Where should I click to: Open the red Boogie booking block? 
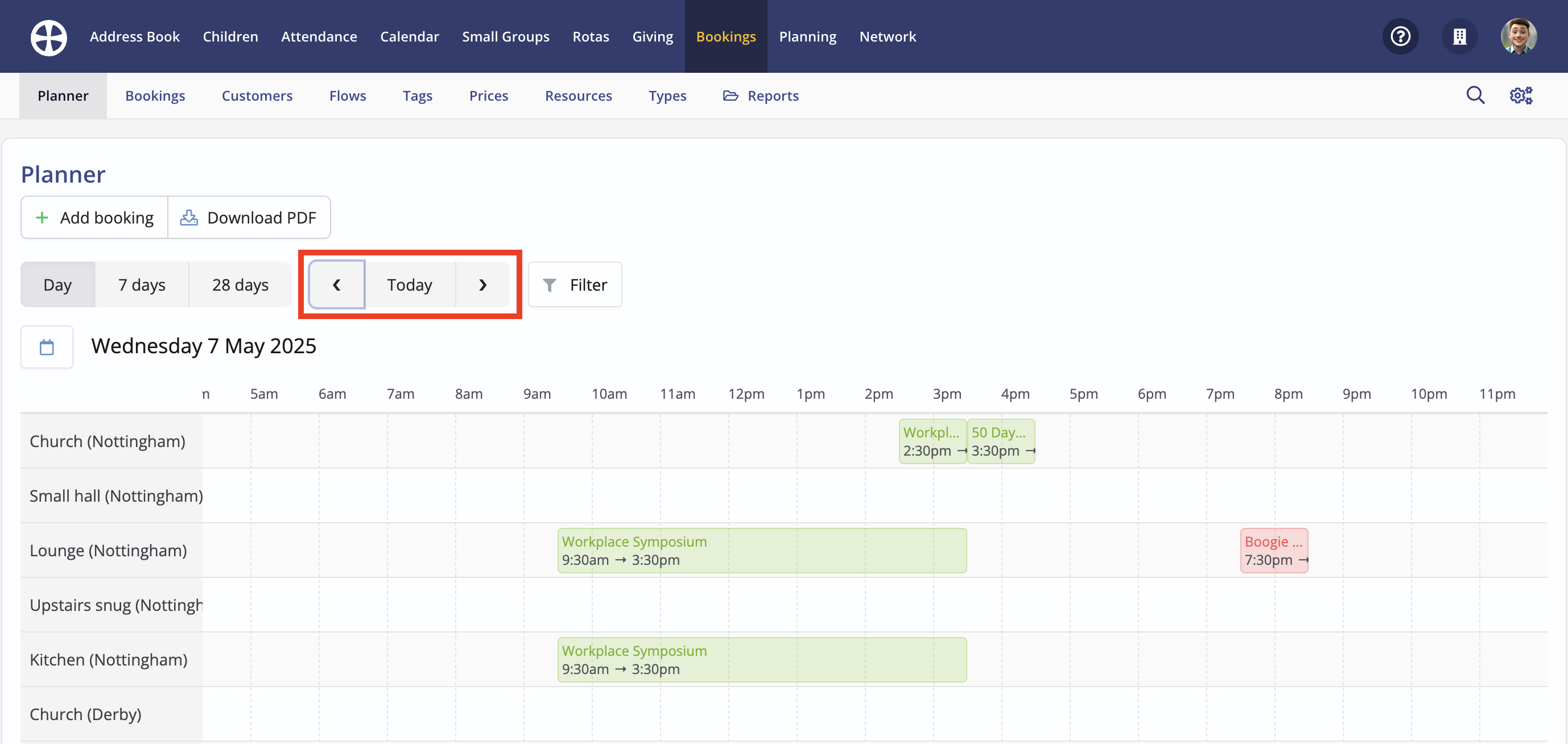[x=1274, y=551]
